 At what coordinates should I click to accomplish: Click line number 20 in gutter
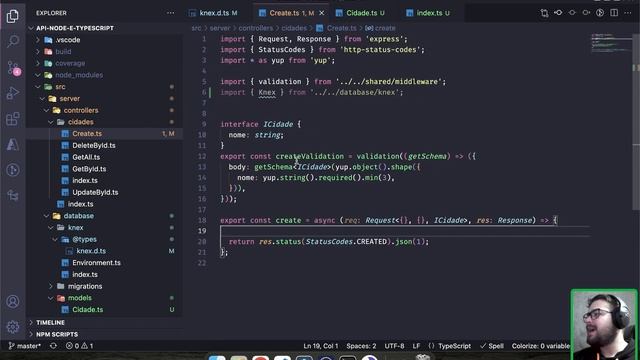tap(202, 242)
